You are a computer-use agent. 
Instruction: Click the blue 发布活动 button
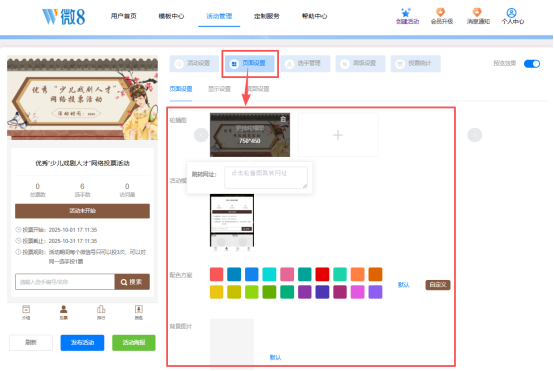click(82, 343)
